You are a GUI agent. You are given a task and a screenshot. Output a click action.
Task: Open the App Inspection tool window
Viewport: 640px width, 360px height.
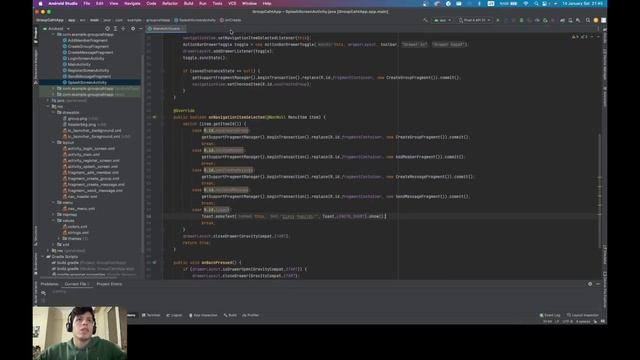coord(203,315)
